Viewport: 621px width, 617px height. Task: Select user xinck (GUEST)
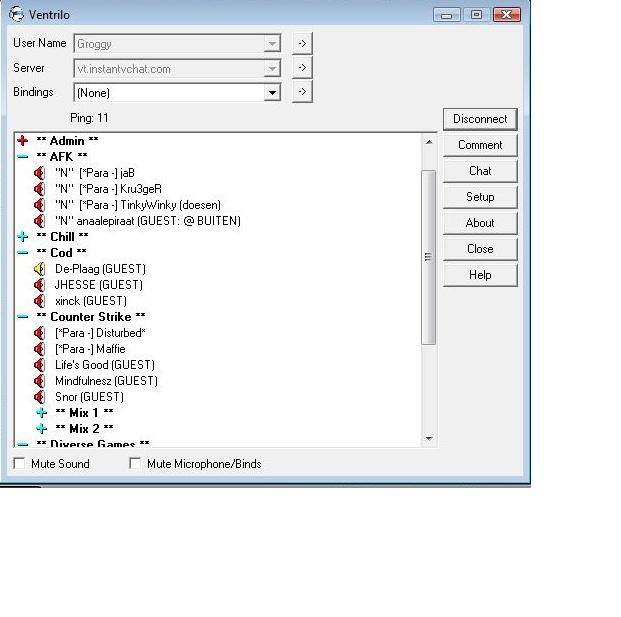(91, 301)
